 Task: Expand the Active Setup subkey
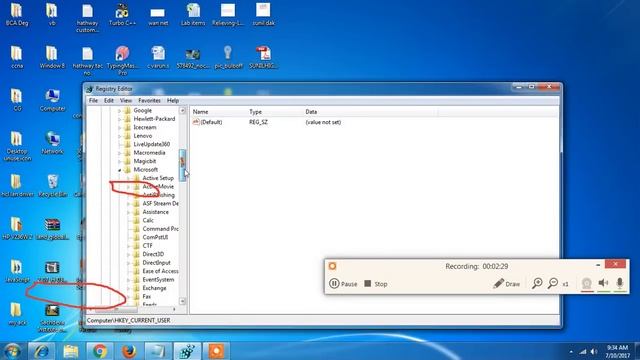[129, 178]
